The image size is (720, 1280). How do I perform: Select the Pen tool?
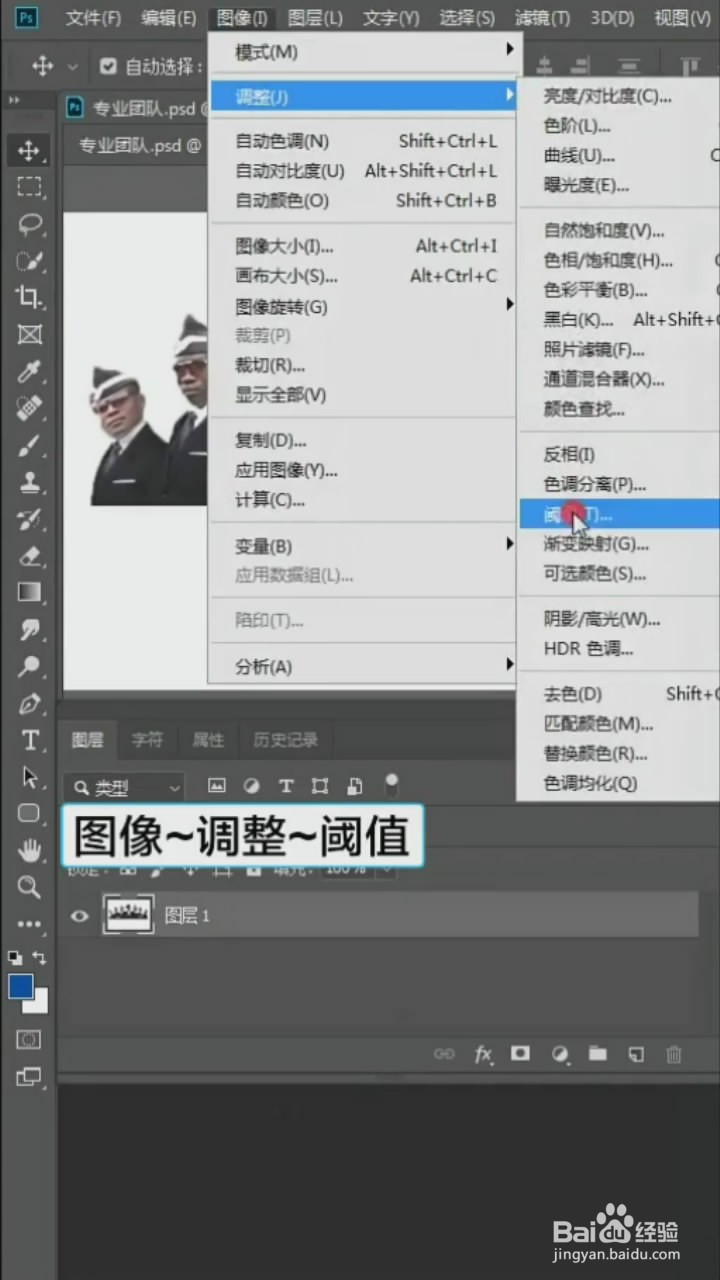(x=29, y=703)
